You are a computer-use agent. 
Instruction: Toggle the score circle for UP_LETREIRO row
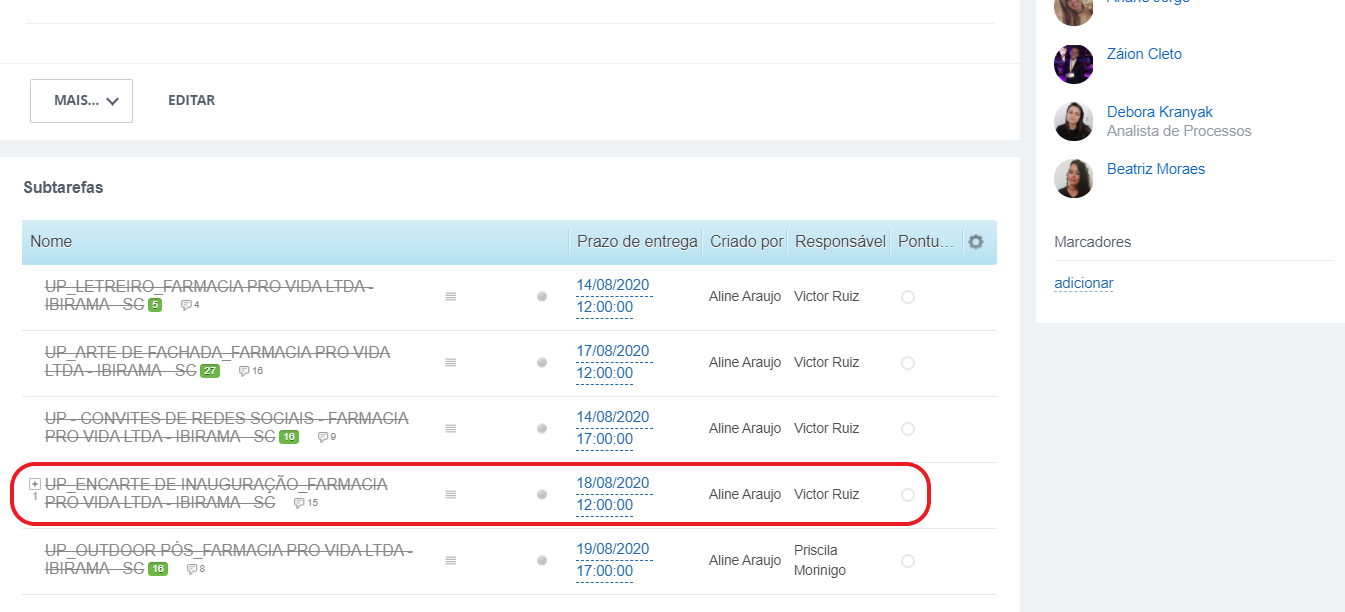[908, 297]
